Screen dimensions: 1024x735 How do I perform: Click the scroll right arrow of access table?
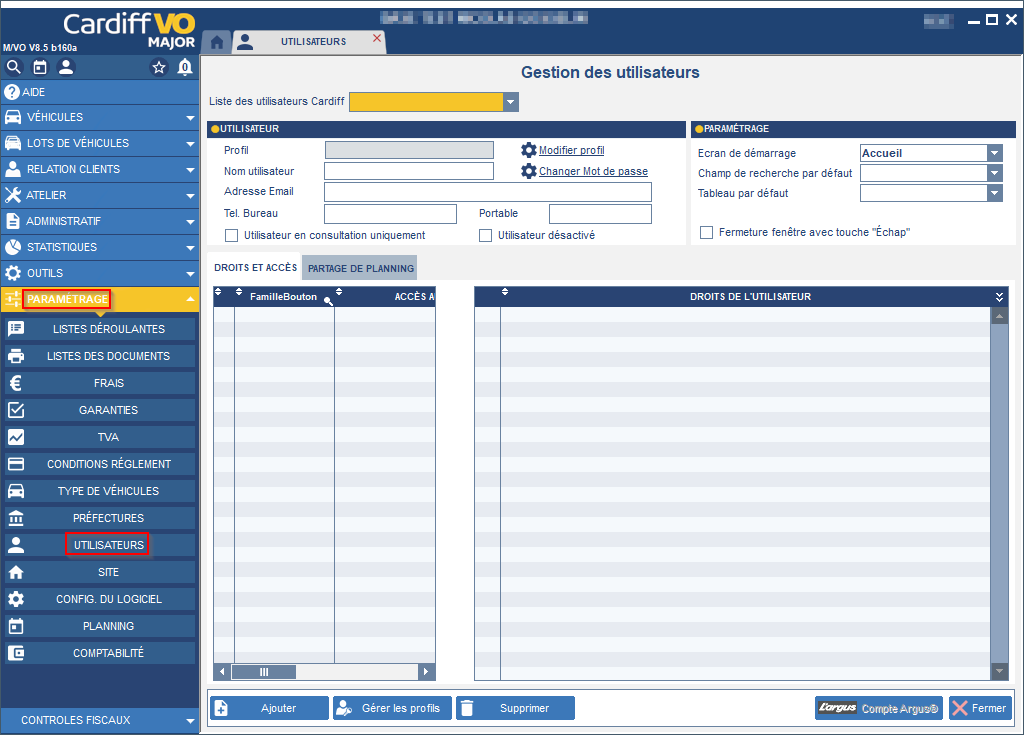(x=426, y=672)
